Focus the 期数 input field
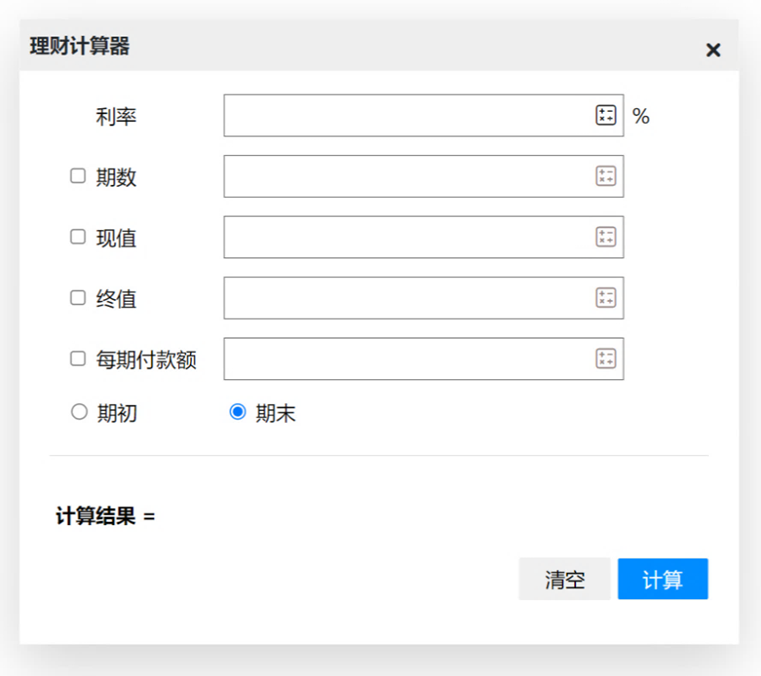Image resolution: width=761 pixels, height=676 pixels. pyautogui.click(x=424, y=176)
